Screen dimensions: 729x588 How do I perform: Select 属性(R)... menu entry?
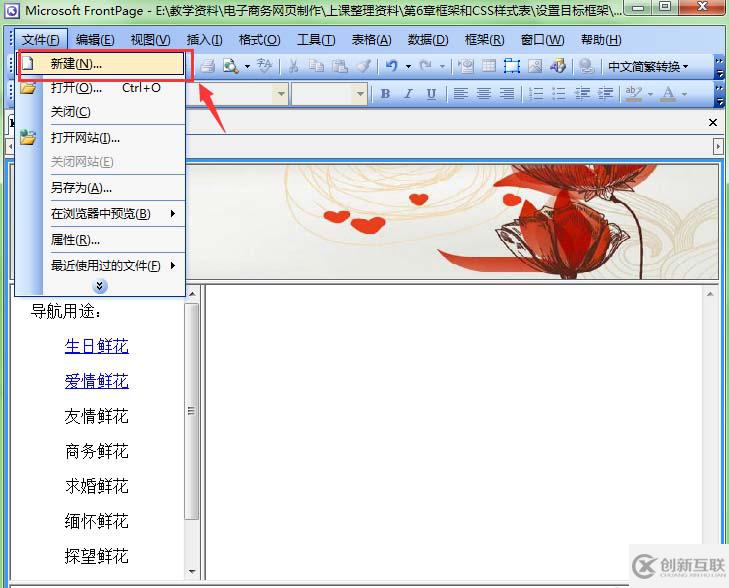pos(100,240)
